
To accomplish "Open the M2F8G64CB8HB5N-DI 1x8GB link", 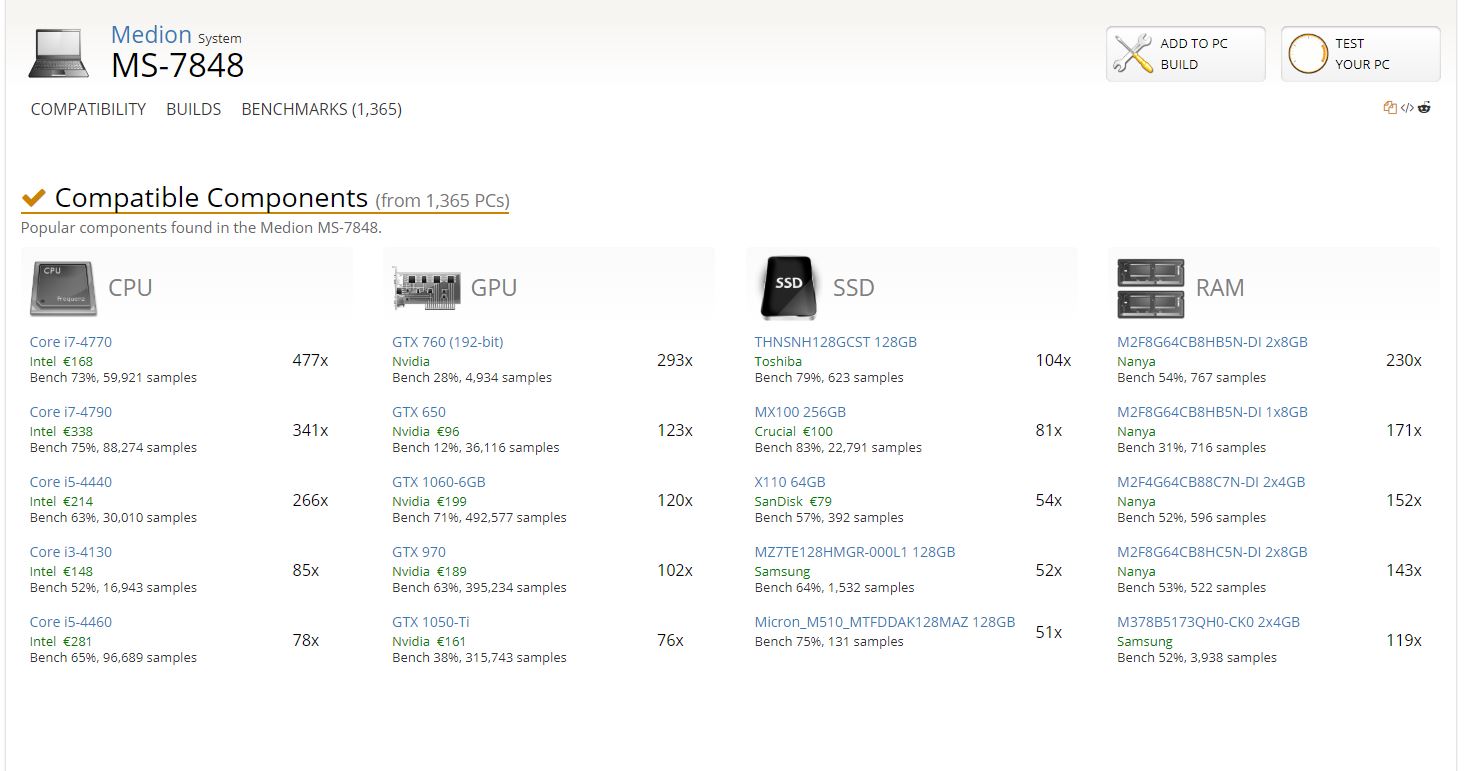I will coord(1212,412).
